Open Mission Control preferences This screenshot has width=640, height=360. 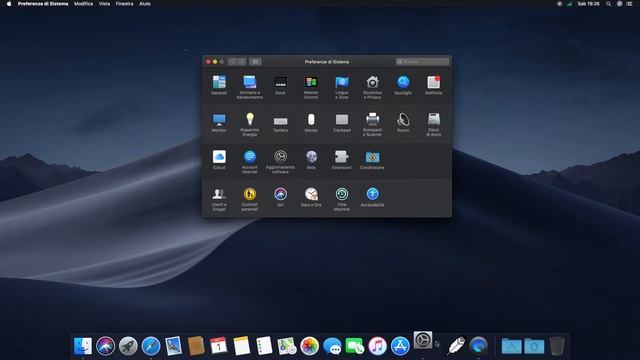(311, 87)
